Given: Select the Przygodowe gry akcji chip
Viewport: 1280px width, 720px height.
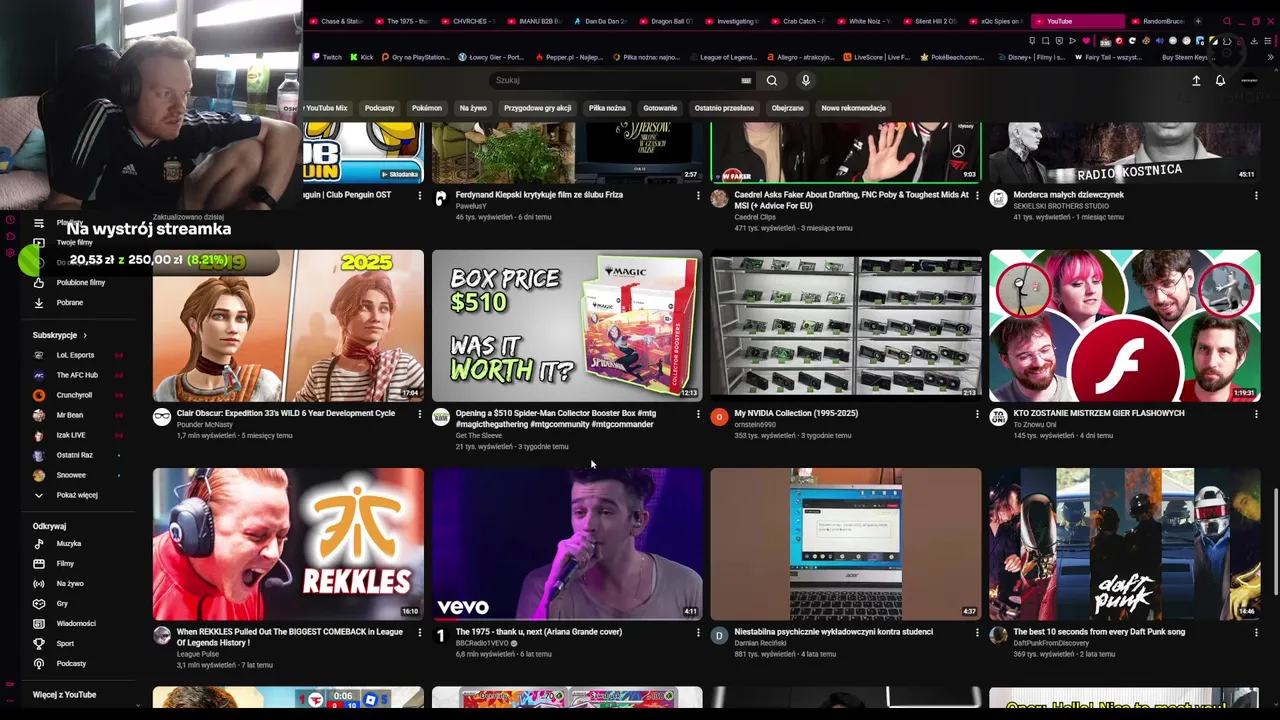Looking at the screenshot, I should click(x=538, y=108).
